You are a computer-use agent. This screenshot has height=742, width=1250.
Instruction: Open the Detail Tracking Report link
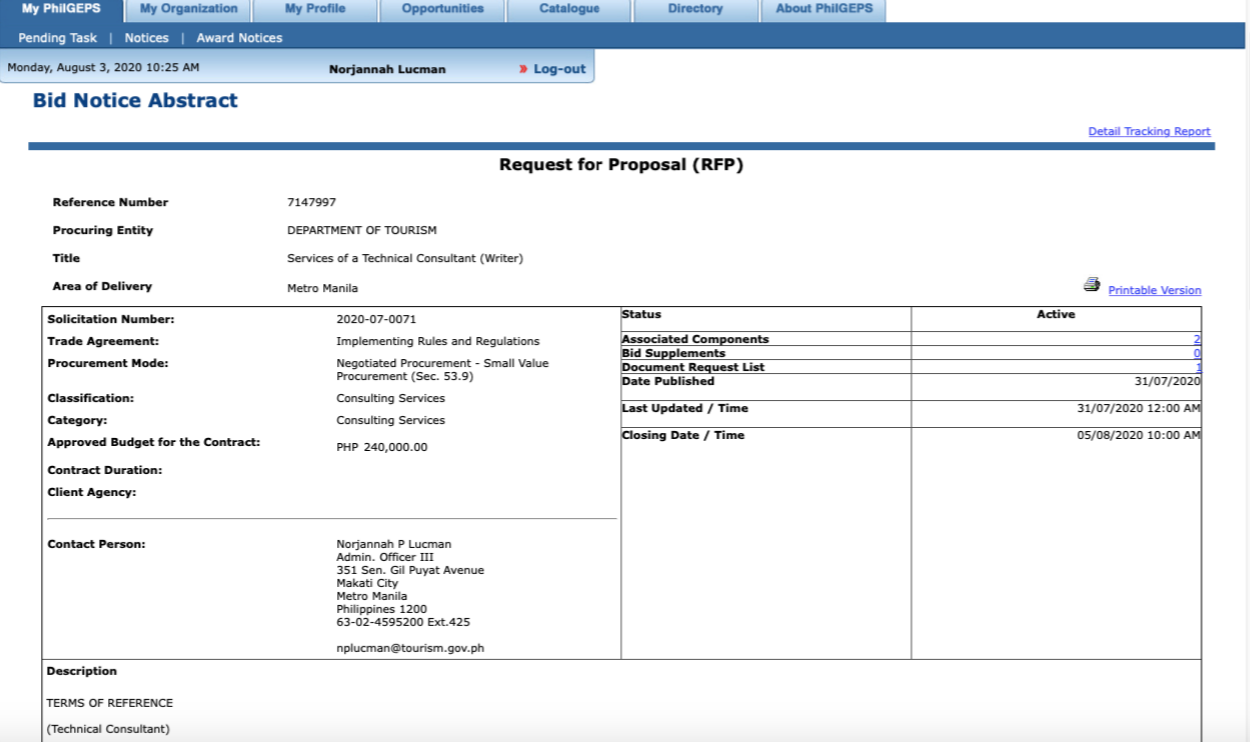(x=1149, y=131)
